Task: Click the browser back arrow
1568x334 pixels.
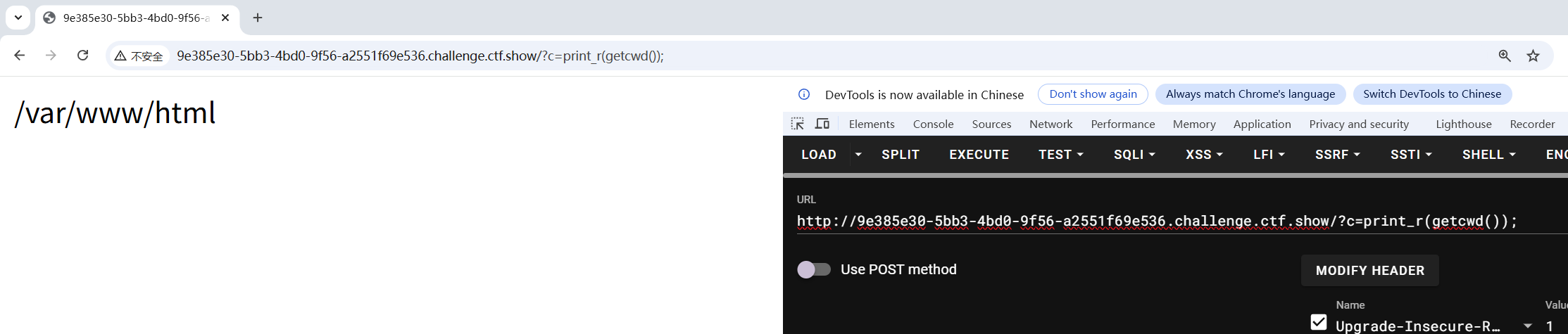Action: (20, 56)
